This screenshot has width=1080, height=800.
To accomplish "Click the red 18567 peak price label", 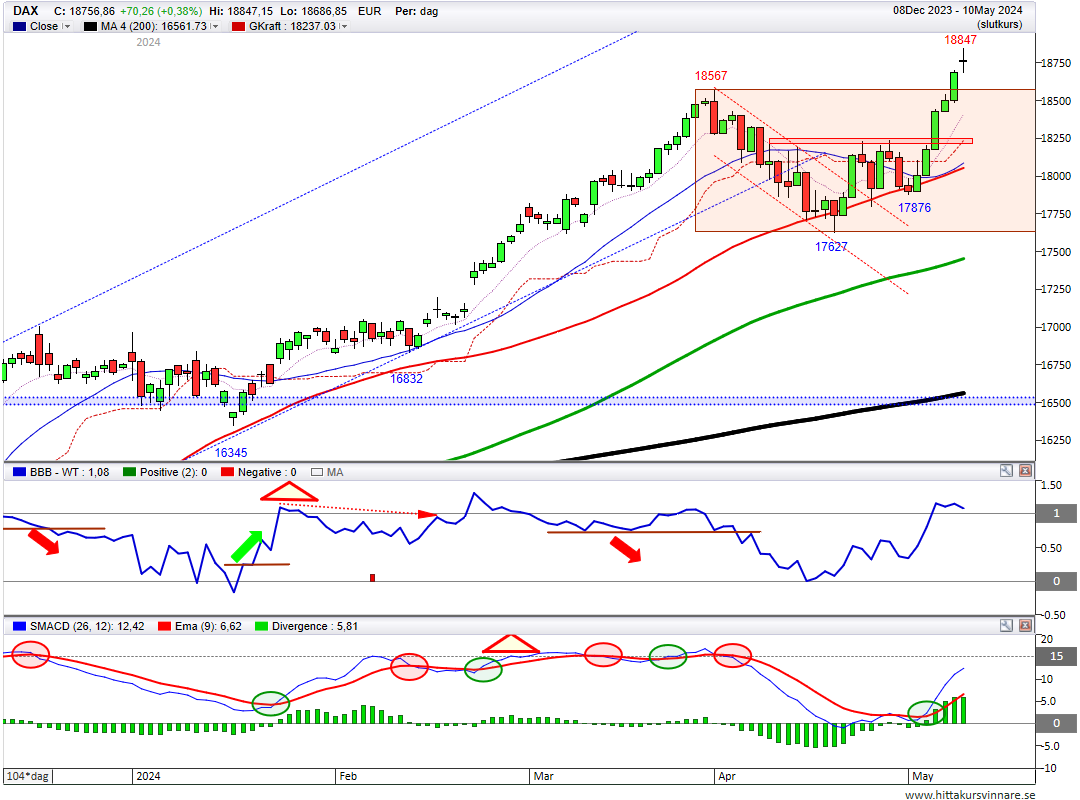I will tap(711, 76).
